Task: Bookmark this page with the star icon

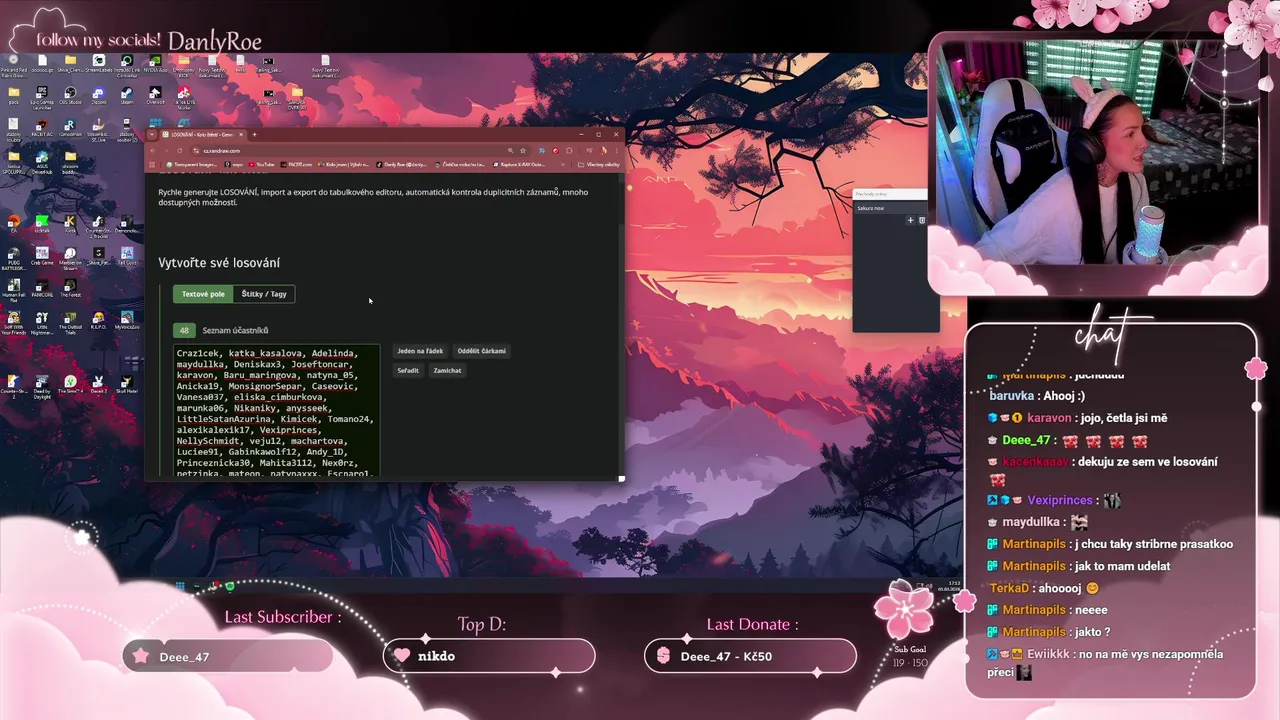Action: [x=523, y=150]
